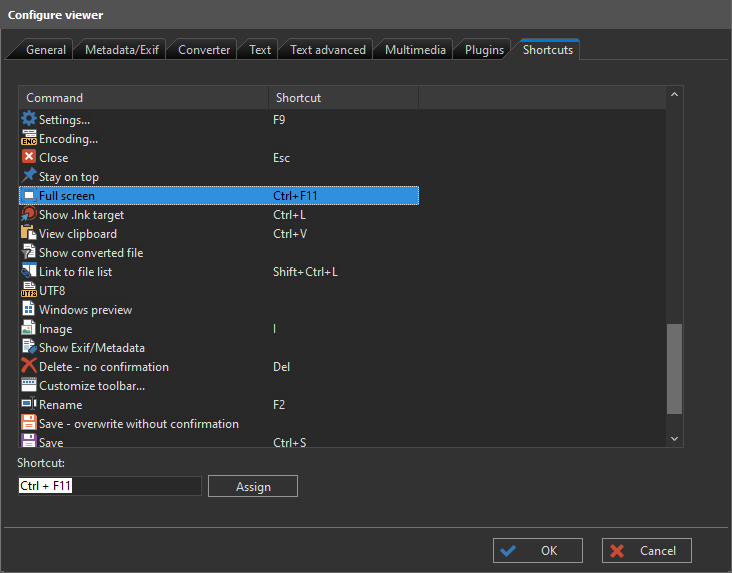This screenshot has width=732, height=573.
Task: Confirm with the OK button
Action: pos(537,550)
